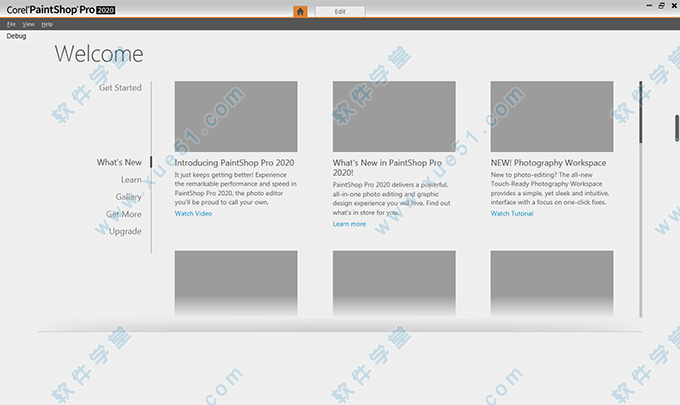Open the Home tab icon
Viewport: 680px width, 405px height.
coord(300,11)
